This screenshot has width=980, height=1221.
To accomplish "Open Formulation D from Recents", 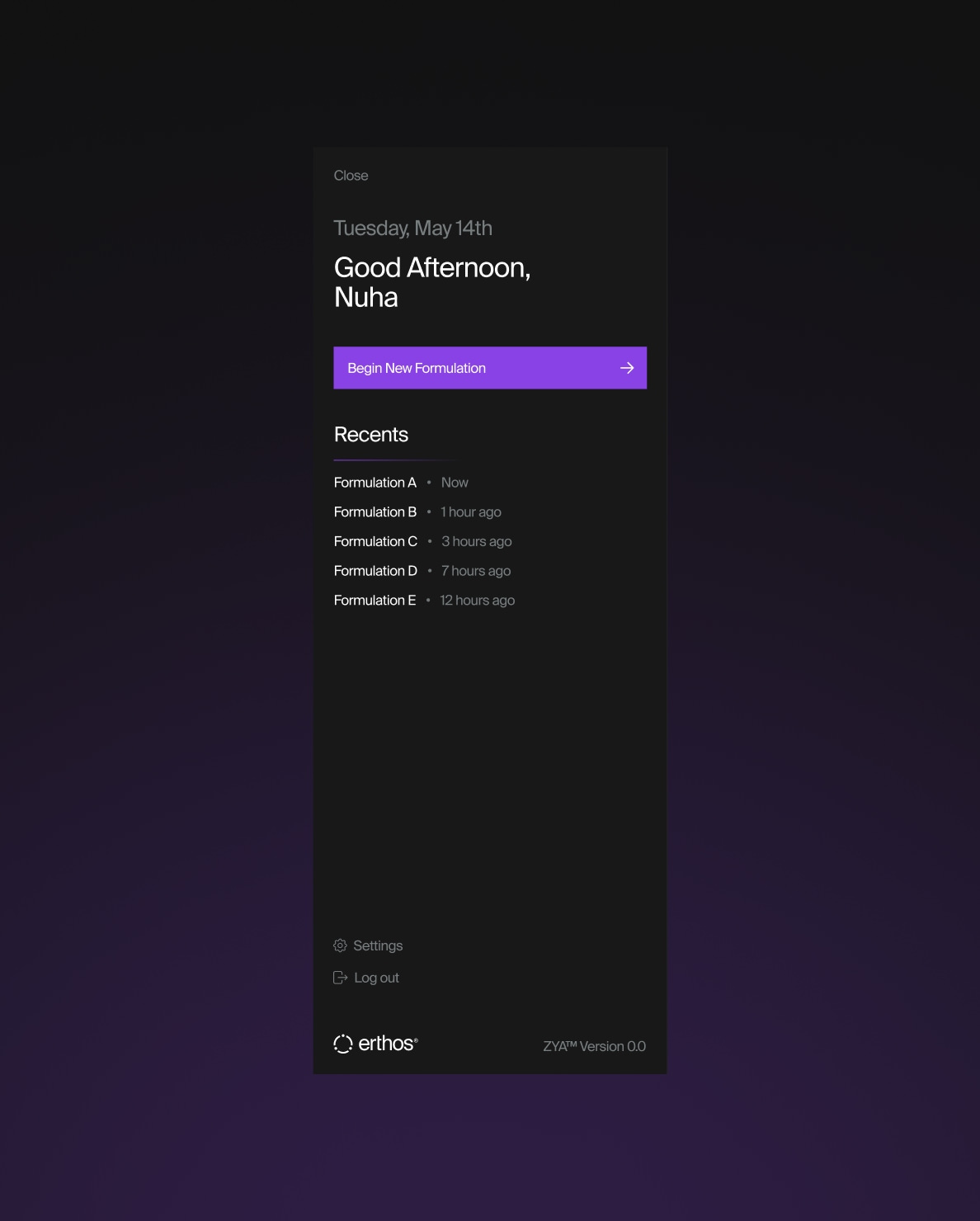I will tap(375, 571).
